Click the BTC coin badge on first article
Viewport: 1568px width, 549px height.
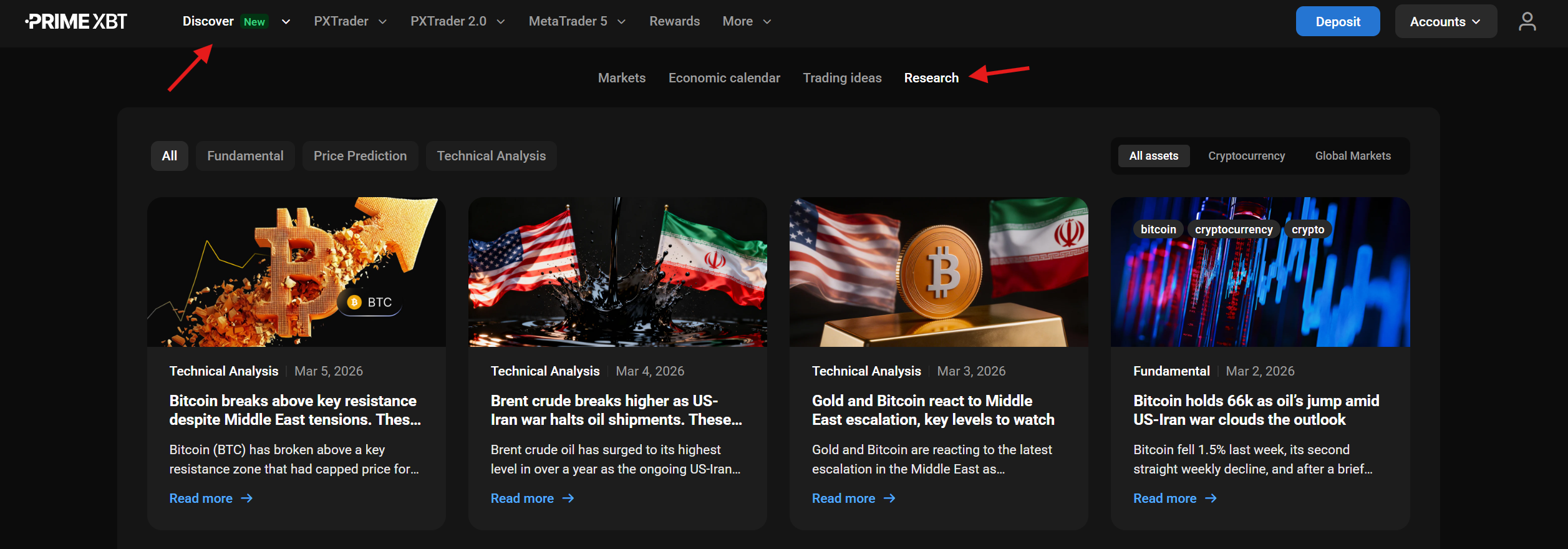(370, 303)
